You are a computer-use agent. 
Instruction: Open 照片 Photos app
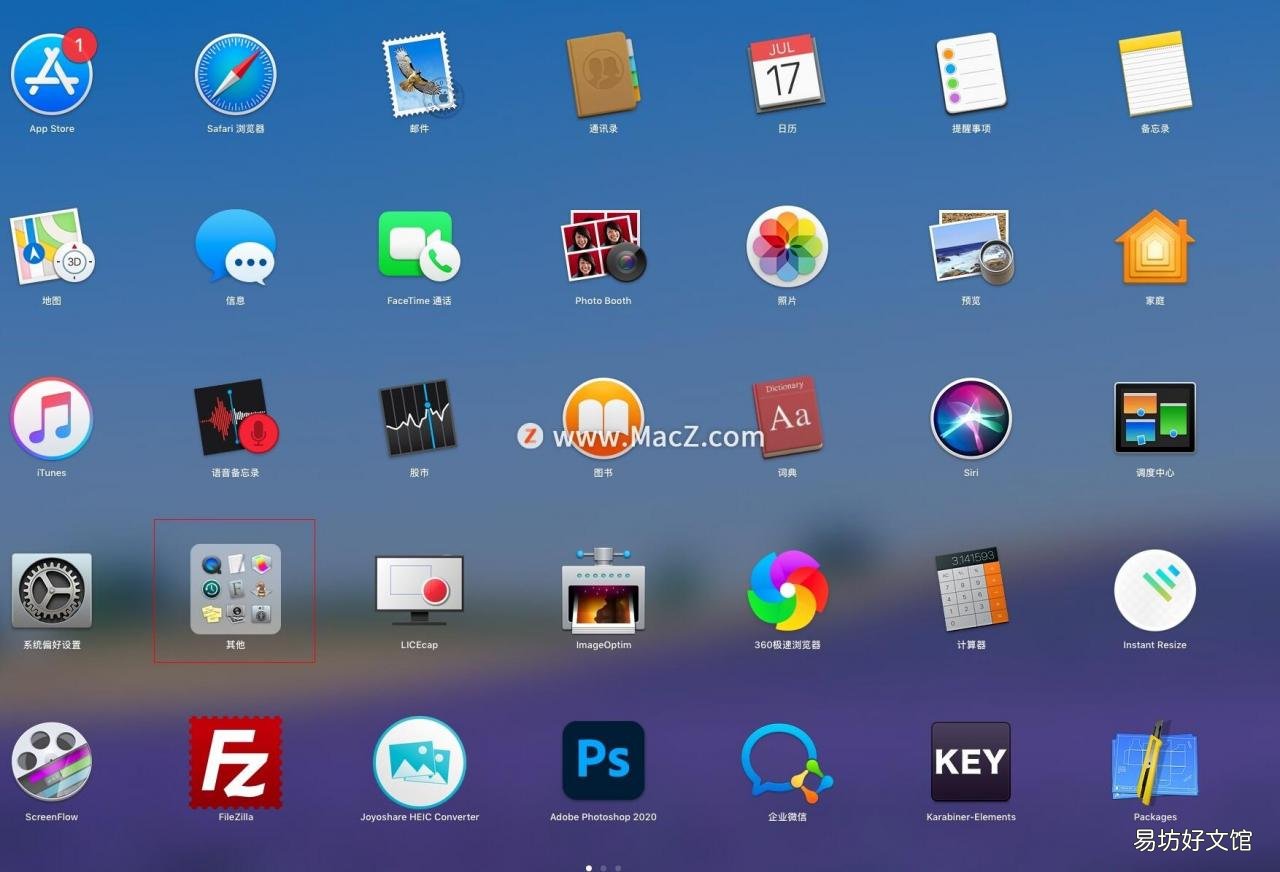[x=787, y=246]
